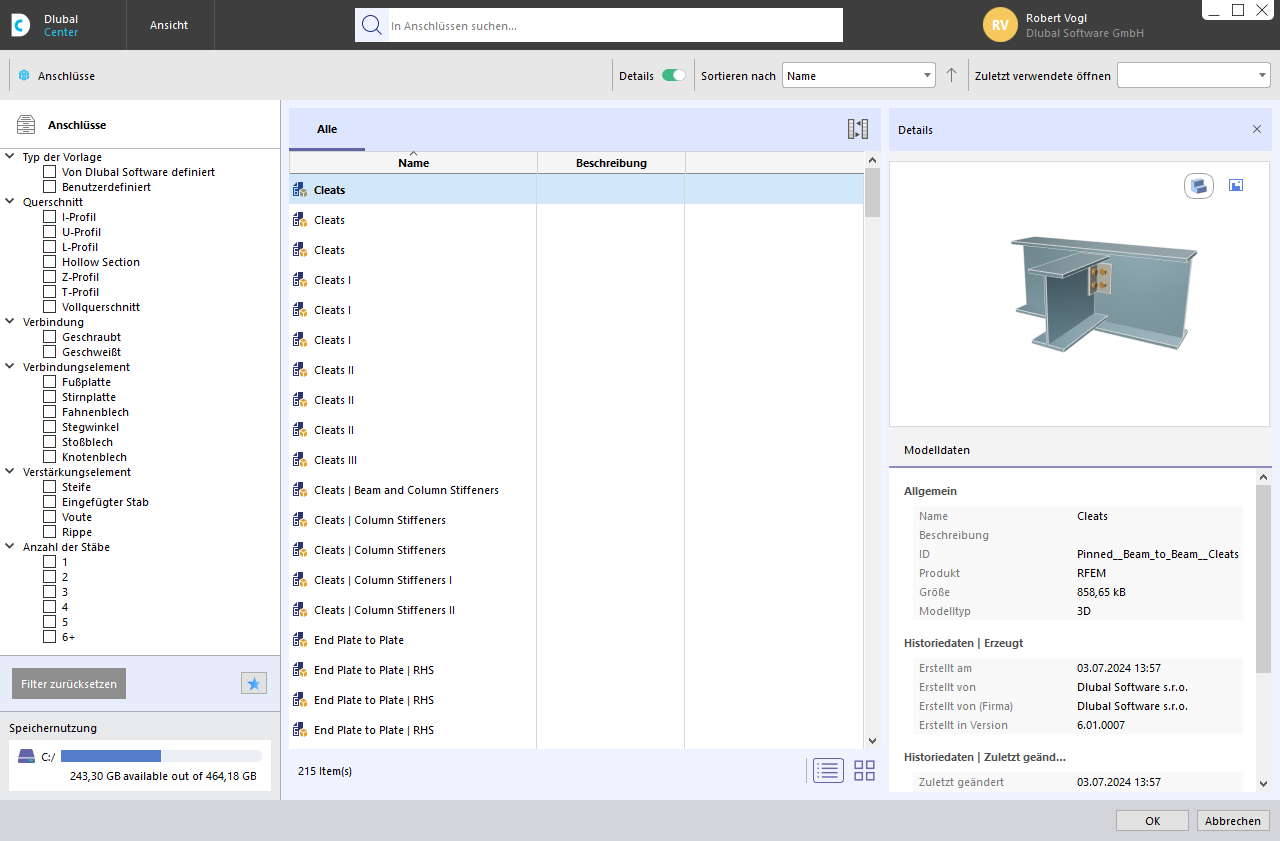Click the Dlubal Center logo icon
Screen dimensions: 1280x841
point(21,25)
